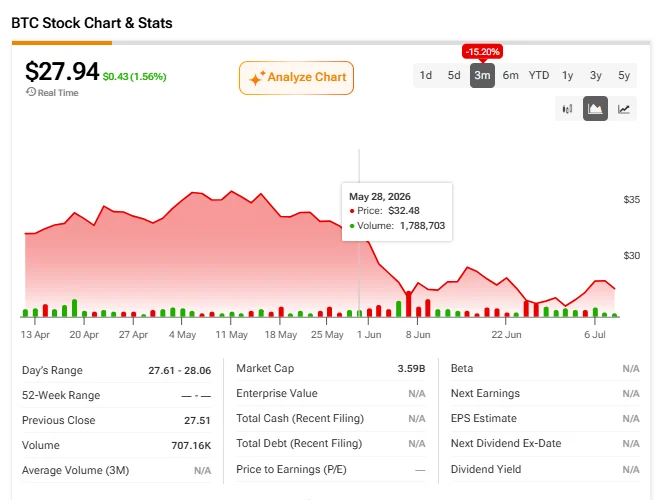Screen dimensions: 672x500
Task: Click the 20 Apr date label
Action: [84, 335]
